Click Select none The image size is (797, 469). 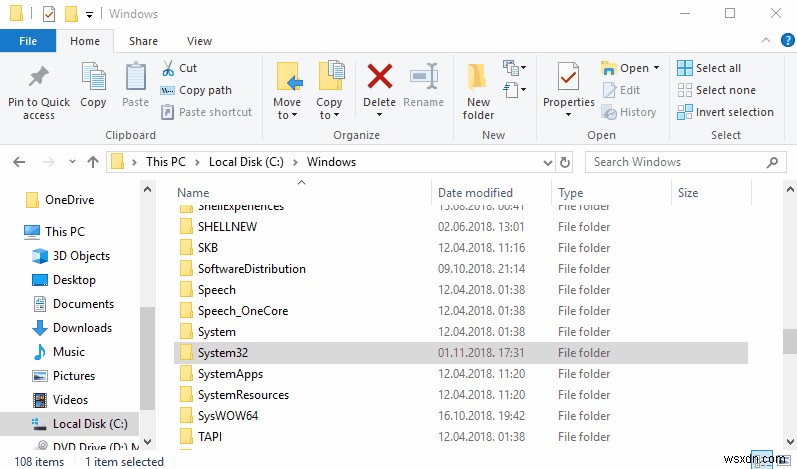(716, 90)
